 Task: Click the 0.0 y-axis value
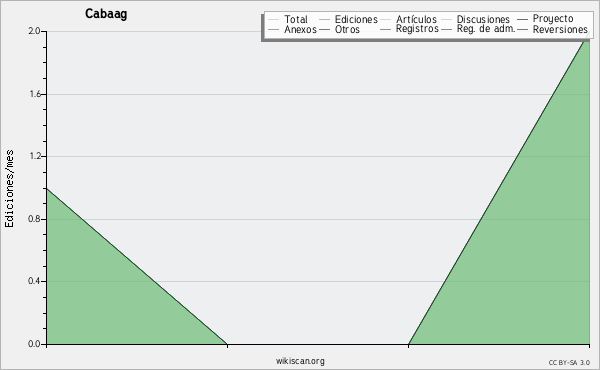[34, 344]
